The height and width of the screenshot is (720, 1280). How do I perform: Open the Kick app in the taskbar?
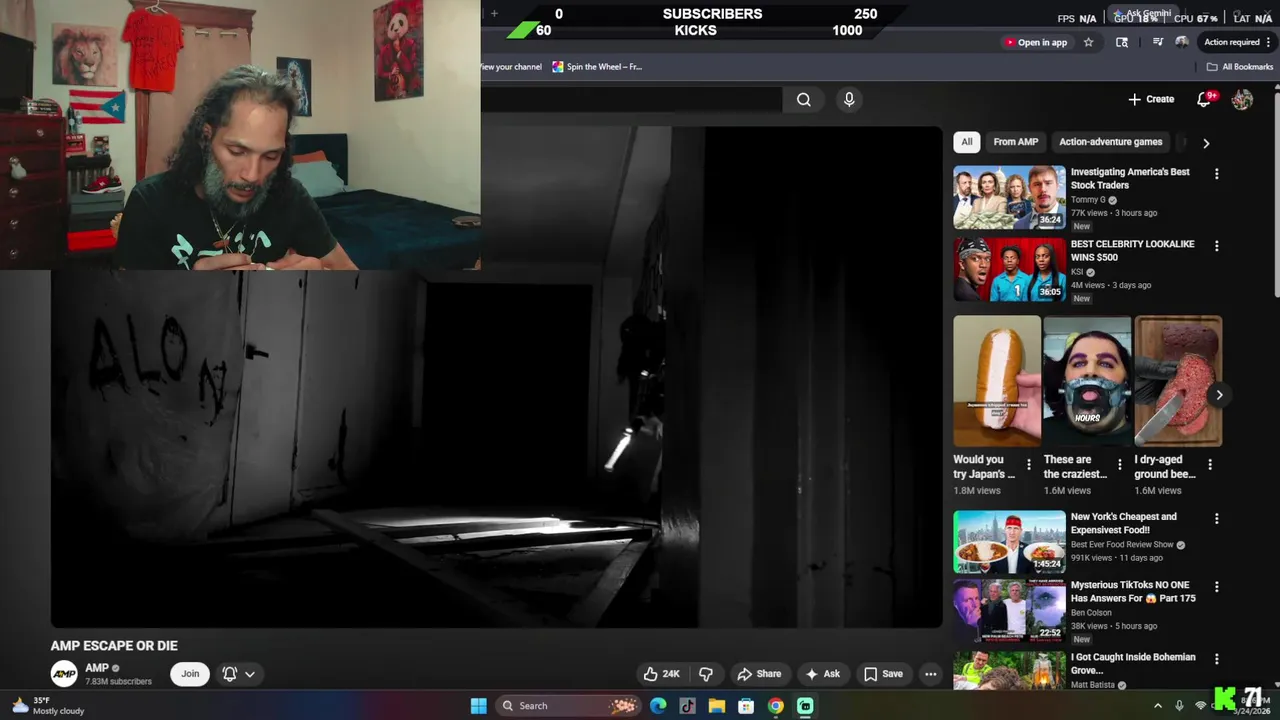click(805, 706)
